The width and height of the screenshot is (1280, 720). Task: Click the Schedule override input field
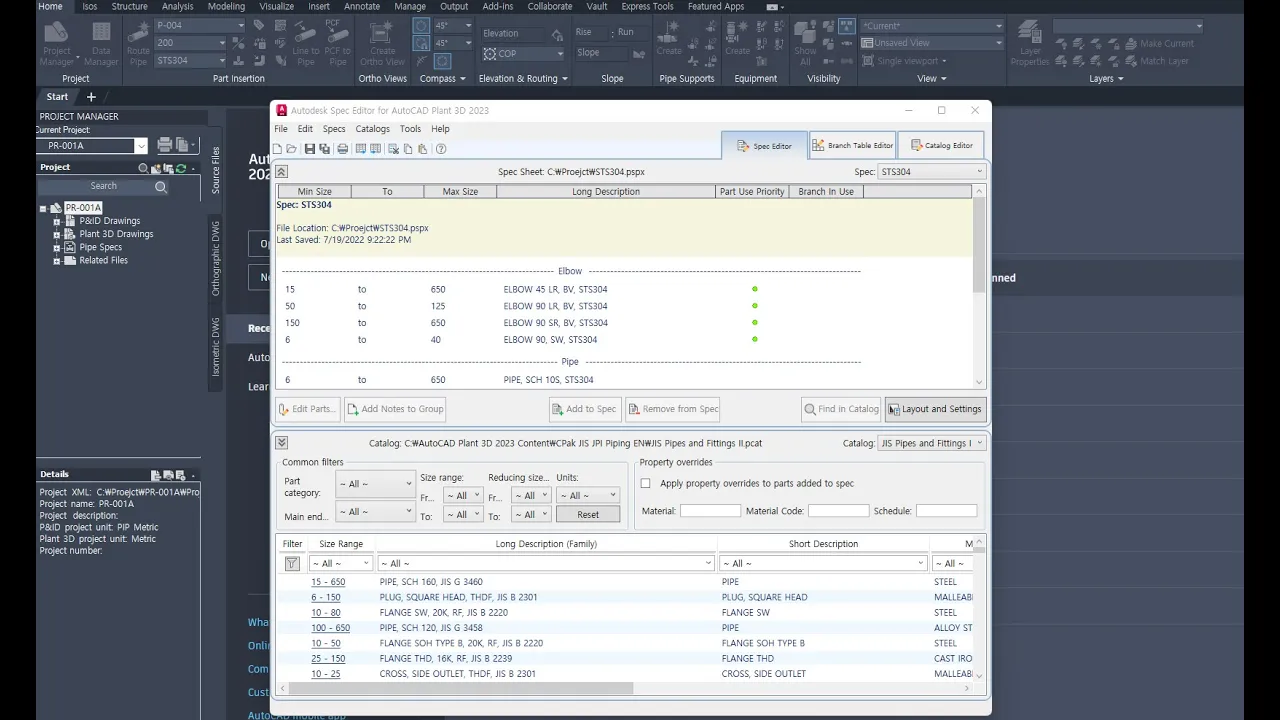coord(946,511)
